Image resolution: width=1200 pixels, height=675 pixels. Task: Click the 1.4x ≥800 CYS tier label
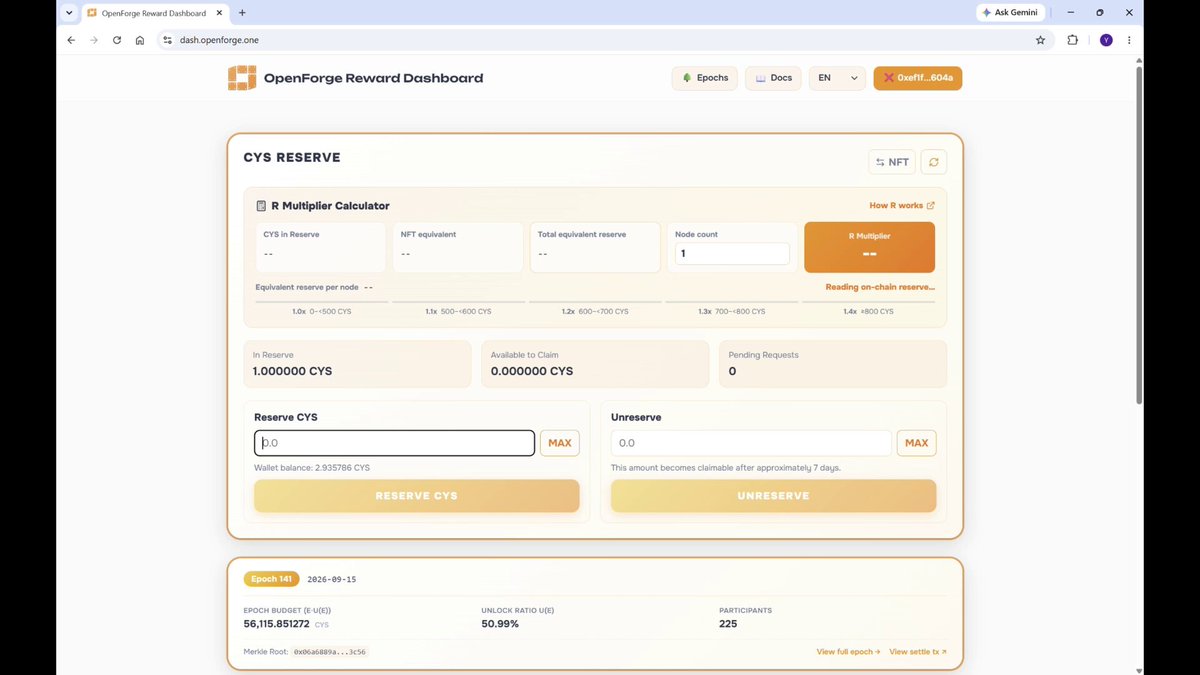pos(868,312)
